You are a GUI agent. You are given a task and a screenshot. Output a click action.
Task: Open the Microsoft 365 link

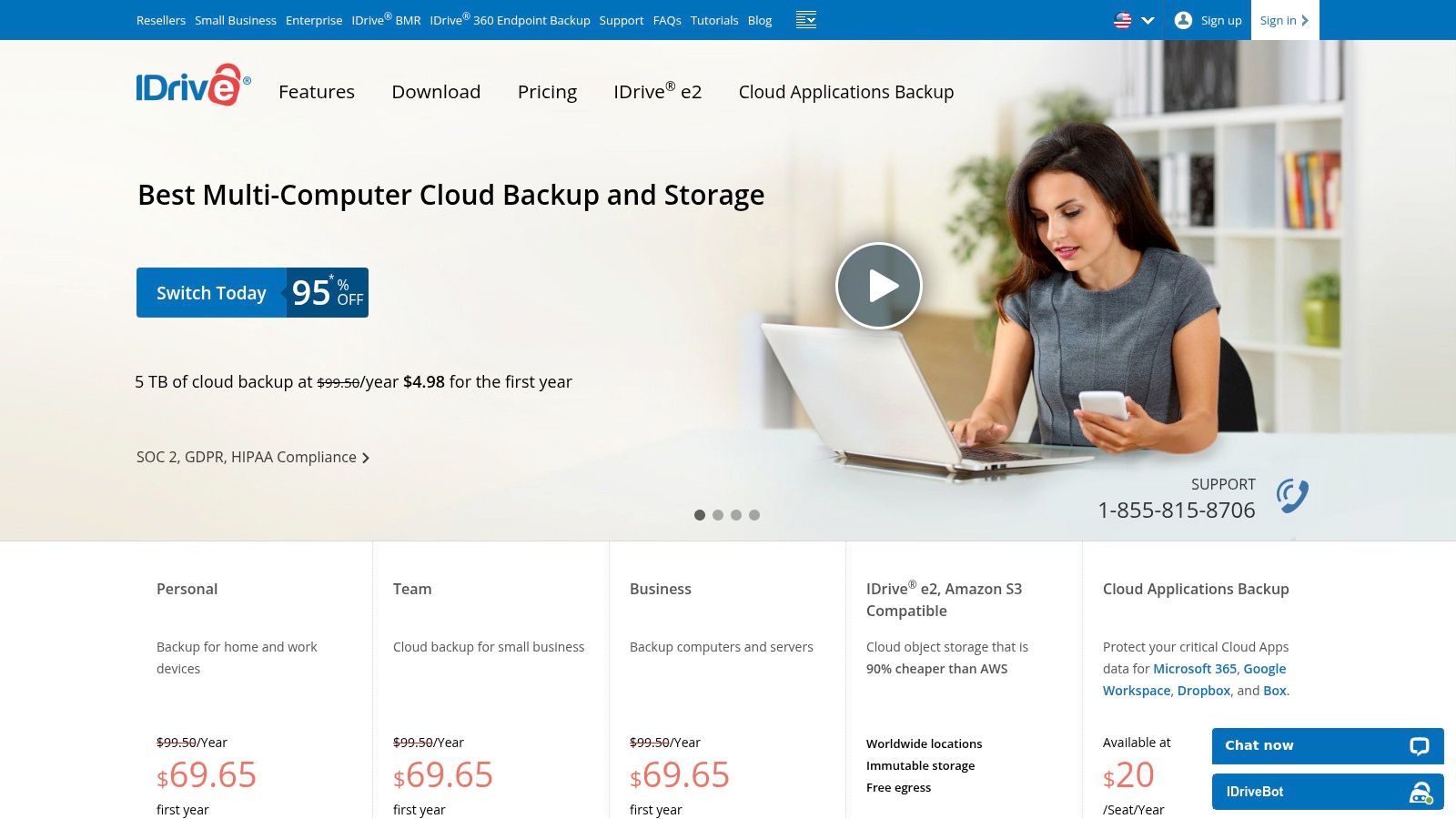pos(1195,669)
